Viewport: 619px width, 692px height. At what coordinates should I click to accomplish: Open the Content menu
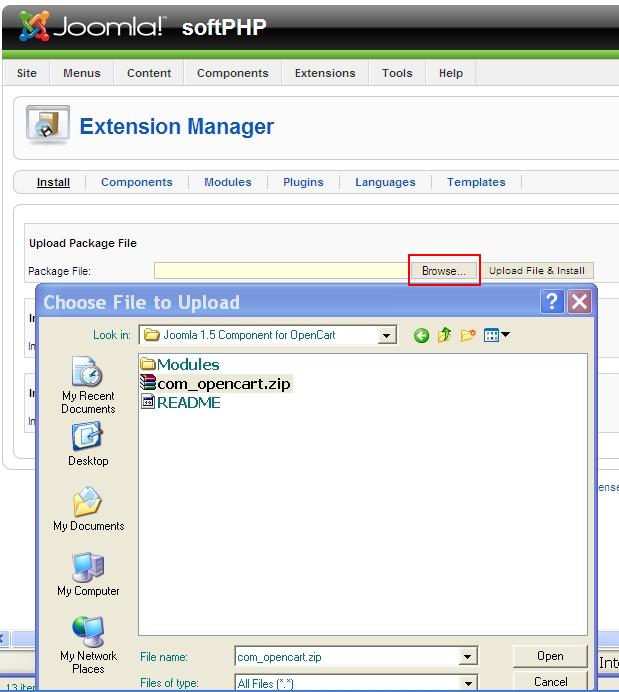(x=149, y=73)
